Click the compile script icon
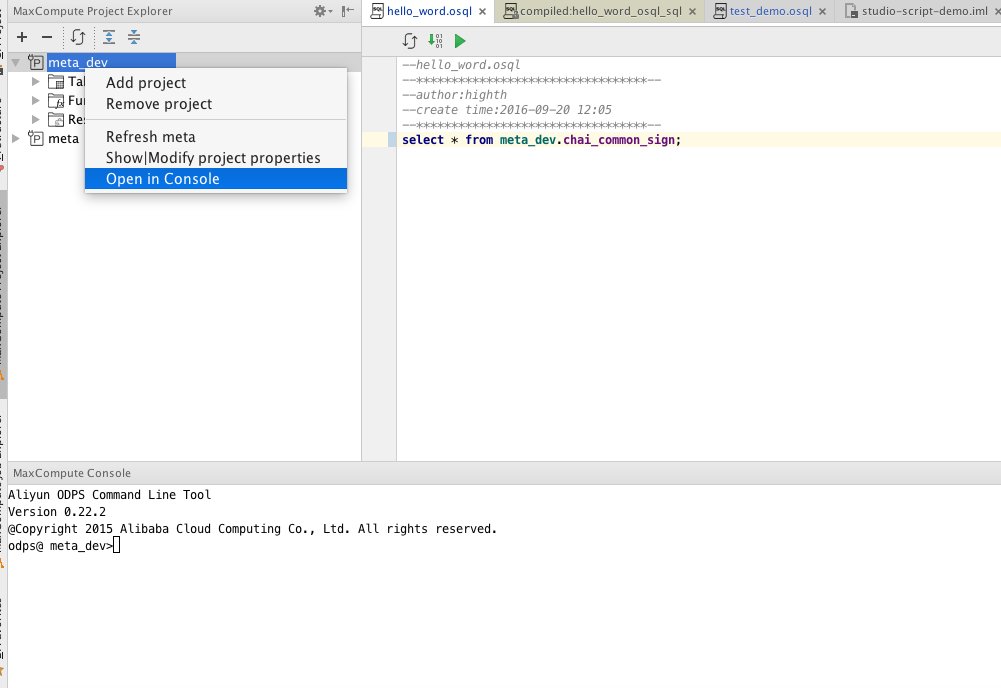This screenshot has width=1001, height=688. (435, 41)
